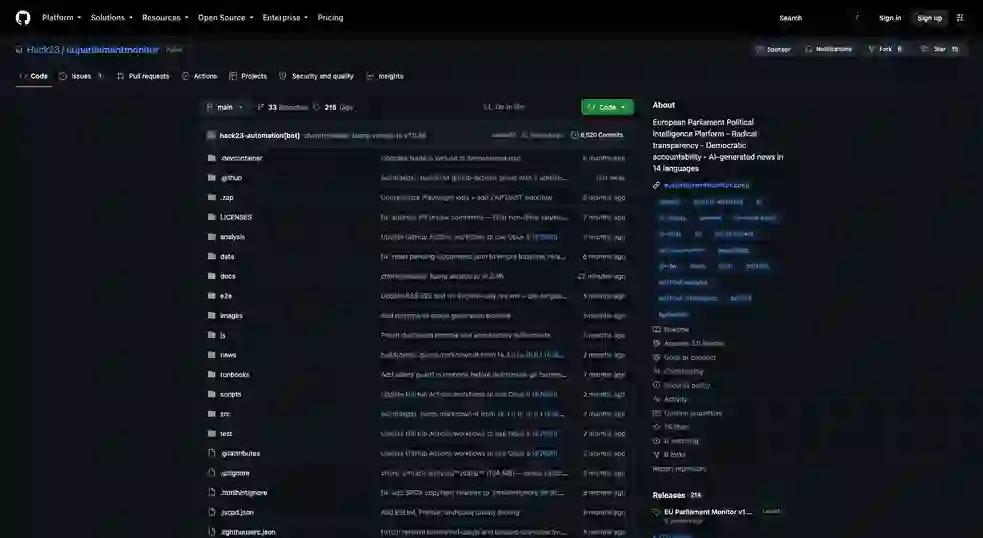Click the analysis folder icon

pos(211,237)
